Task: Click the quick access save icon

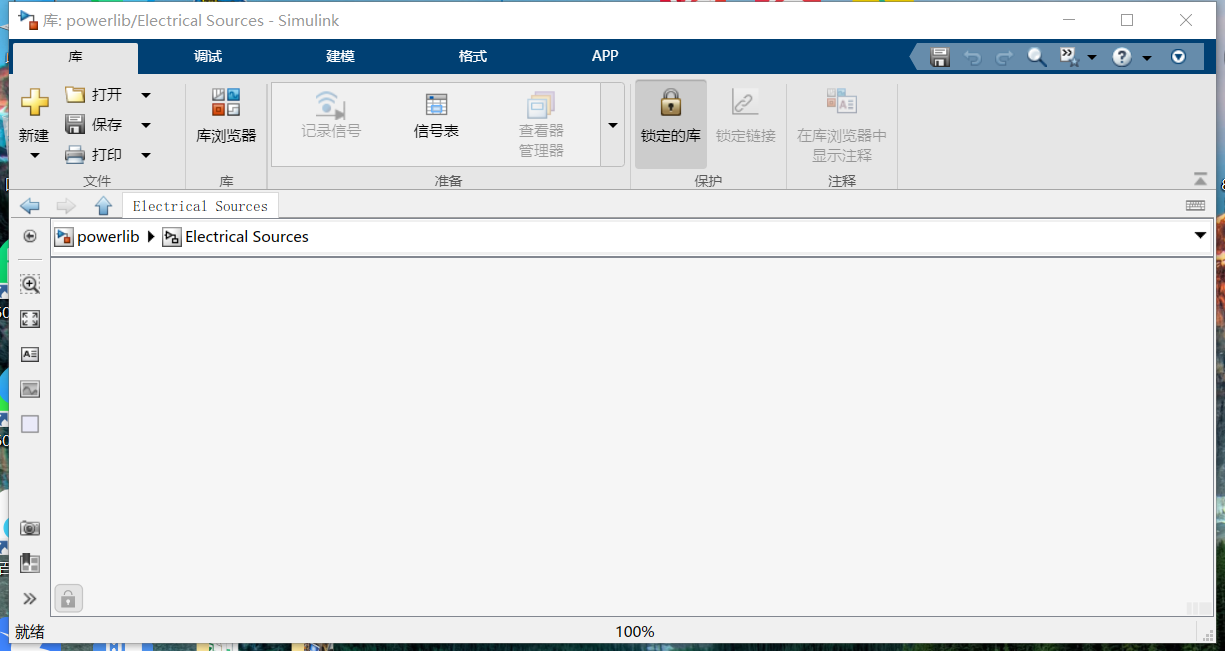Action: pos(940,57)
